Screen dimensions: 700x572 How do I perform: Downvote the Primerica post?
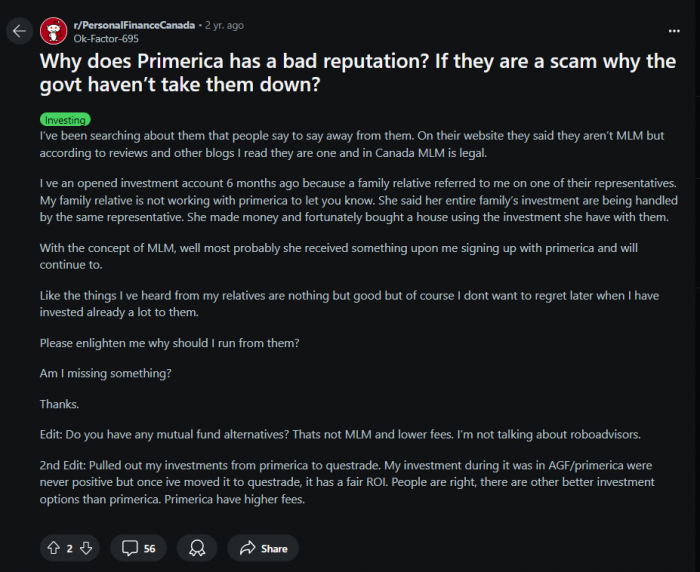pos(86,548)
